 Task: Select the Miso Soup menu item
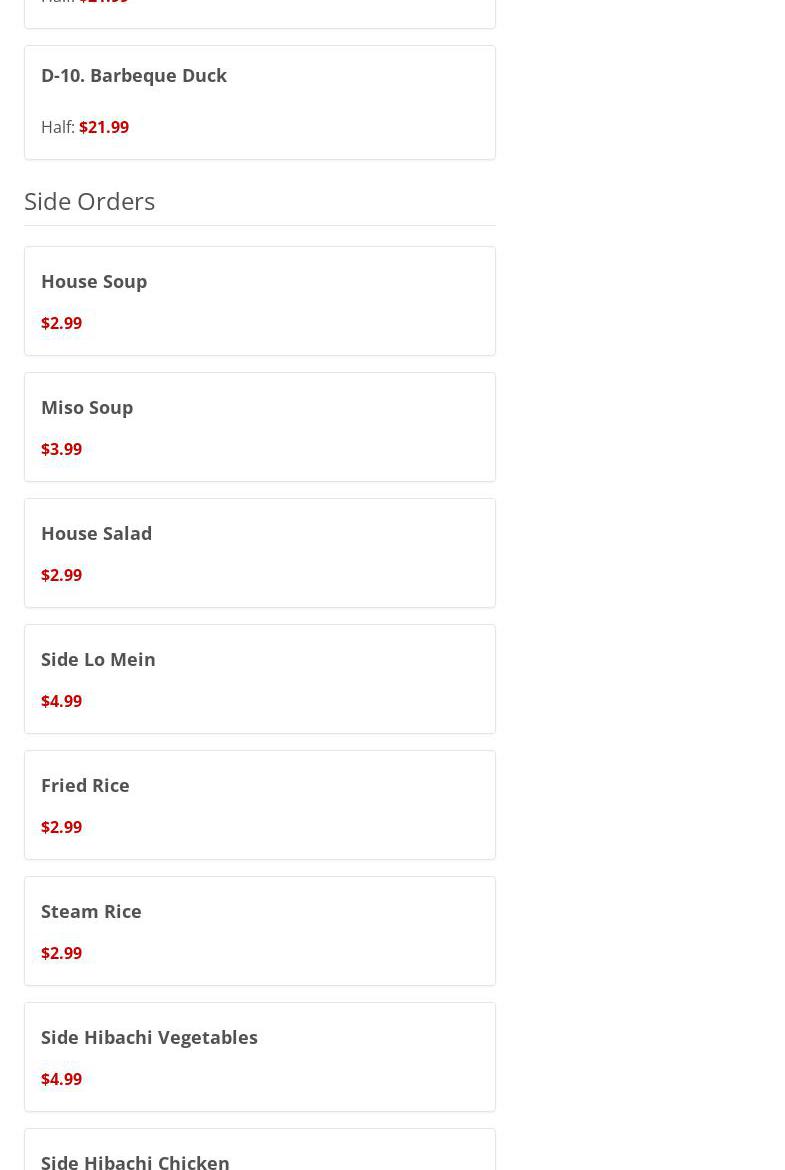[87, 407]
